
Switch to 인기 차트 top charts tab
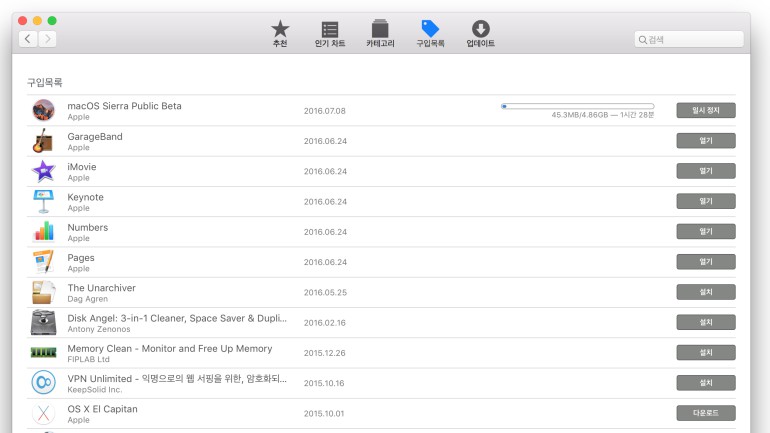click(330, 34)
